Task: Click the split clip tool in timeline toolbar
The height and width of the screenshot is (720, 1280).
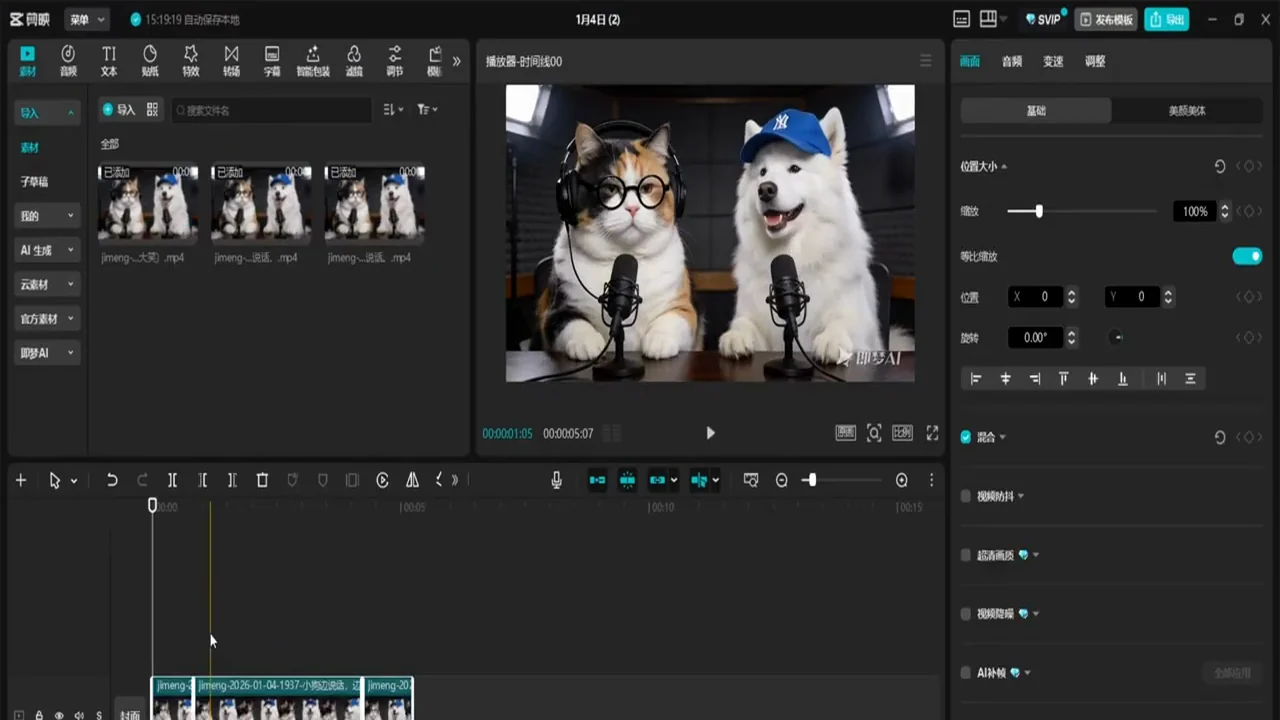Action: point(172,480)
